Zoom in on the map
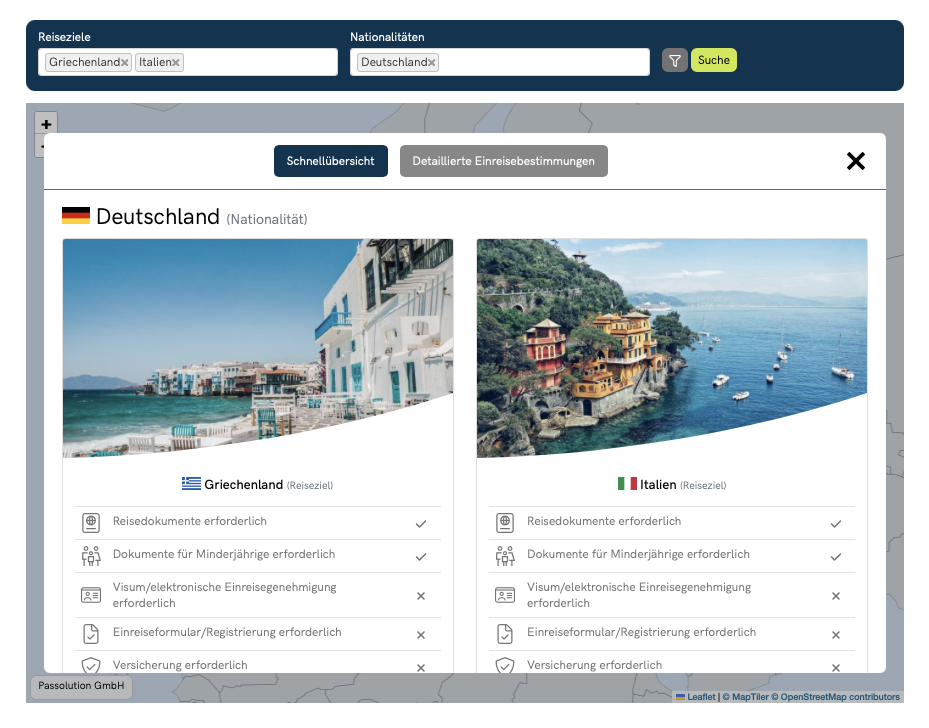929x728 pixels. click(x=46, y=124)
